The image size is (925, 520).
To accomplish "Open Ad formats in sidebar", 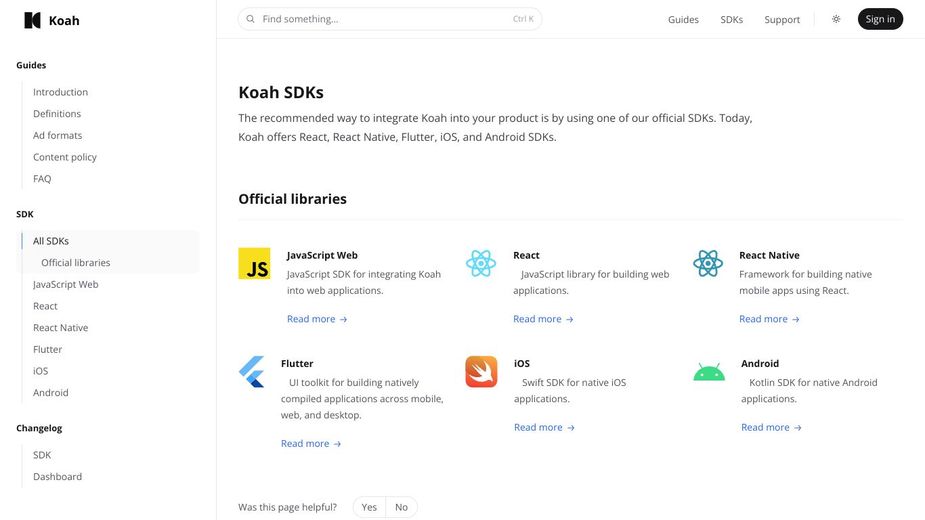I will coord(58,136).
